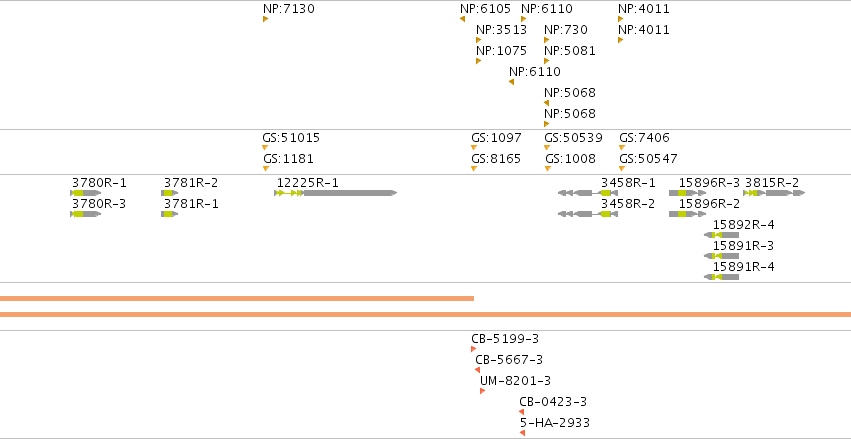Screen dimensions: 851x439
Task: Click the 15891R-3 transcript glyph
Action: click(x=721, y=256)
